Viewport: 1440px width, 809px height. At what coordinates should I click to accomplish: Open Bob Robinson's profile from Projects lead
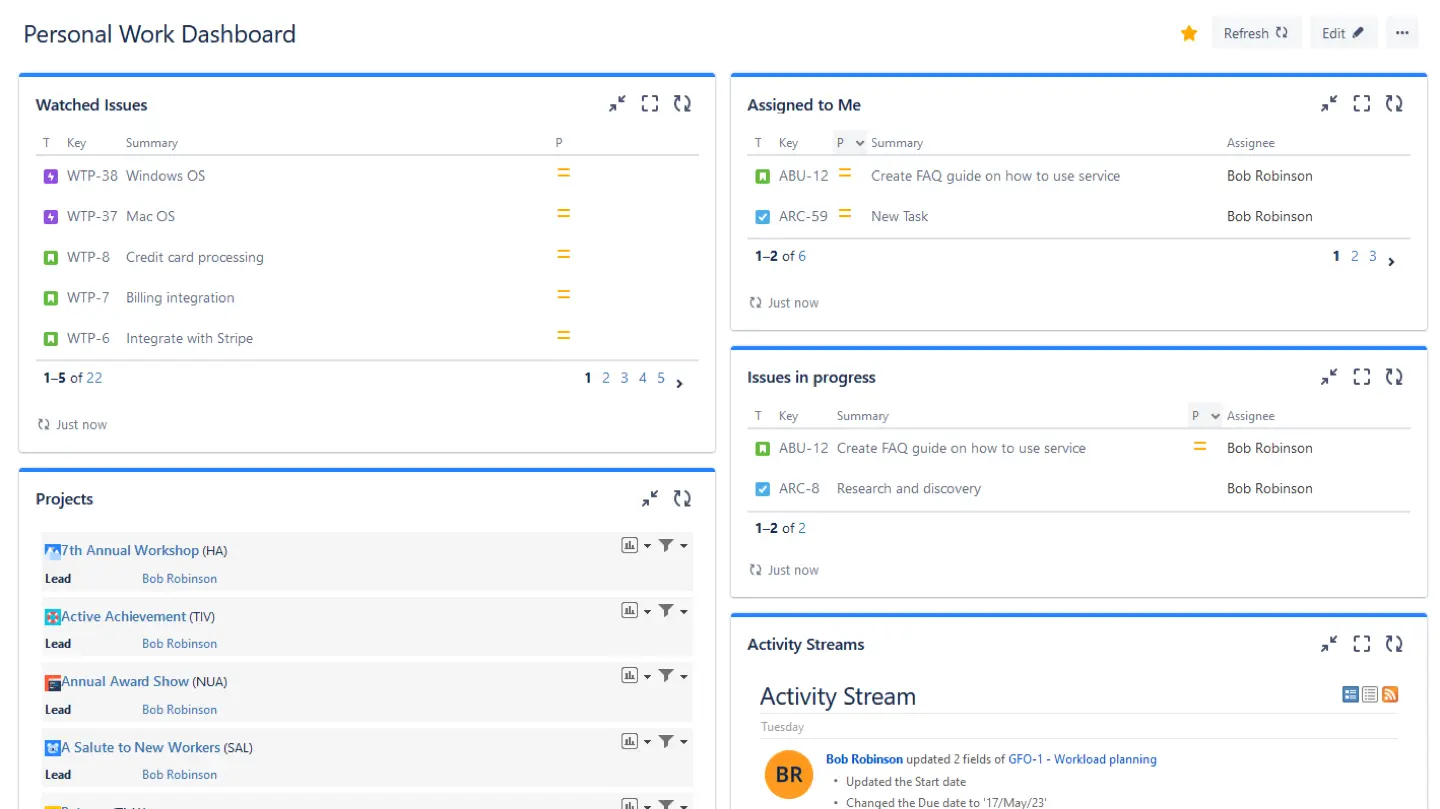click(179, 578)
